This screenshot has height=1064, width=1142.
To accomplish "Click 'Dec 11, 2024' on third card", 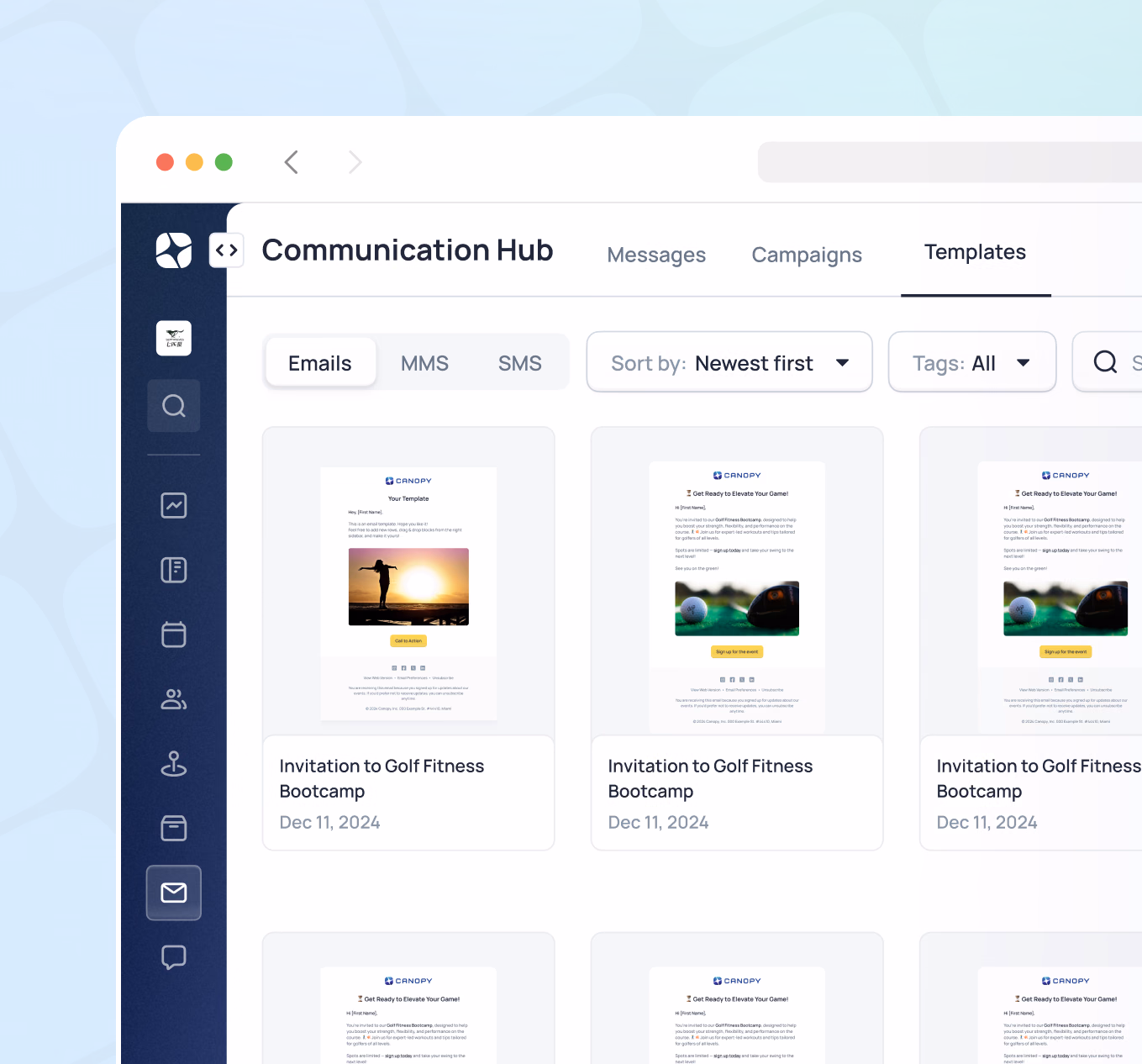I will tap(987, 822).
